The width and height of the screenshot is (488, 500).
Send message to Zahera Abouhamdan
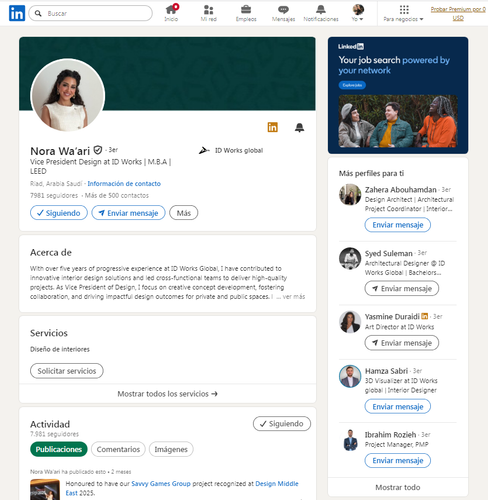[x=398, y=225]
